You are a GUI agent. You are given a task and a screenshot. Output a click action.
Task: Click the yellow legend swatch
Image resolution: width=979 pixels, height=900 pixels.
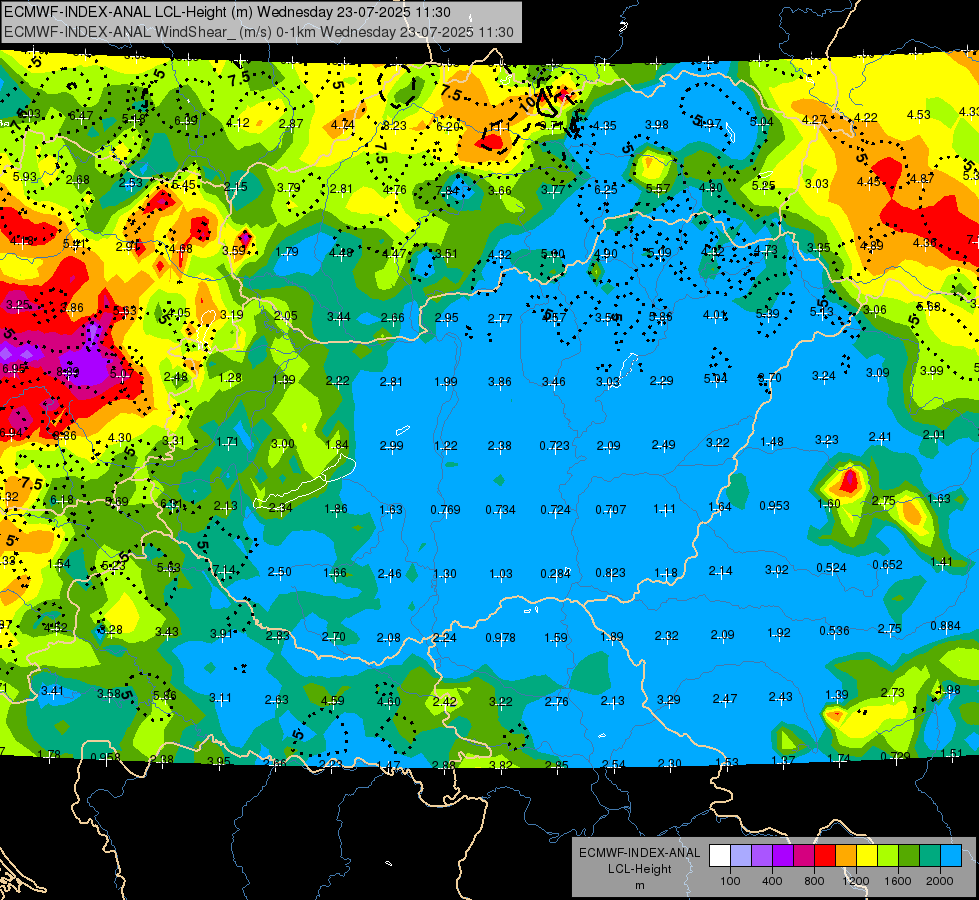click(867, 856)
